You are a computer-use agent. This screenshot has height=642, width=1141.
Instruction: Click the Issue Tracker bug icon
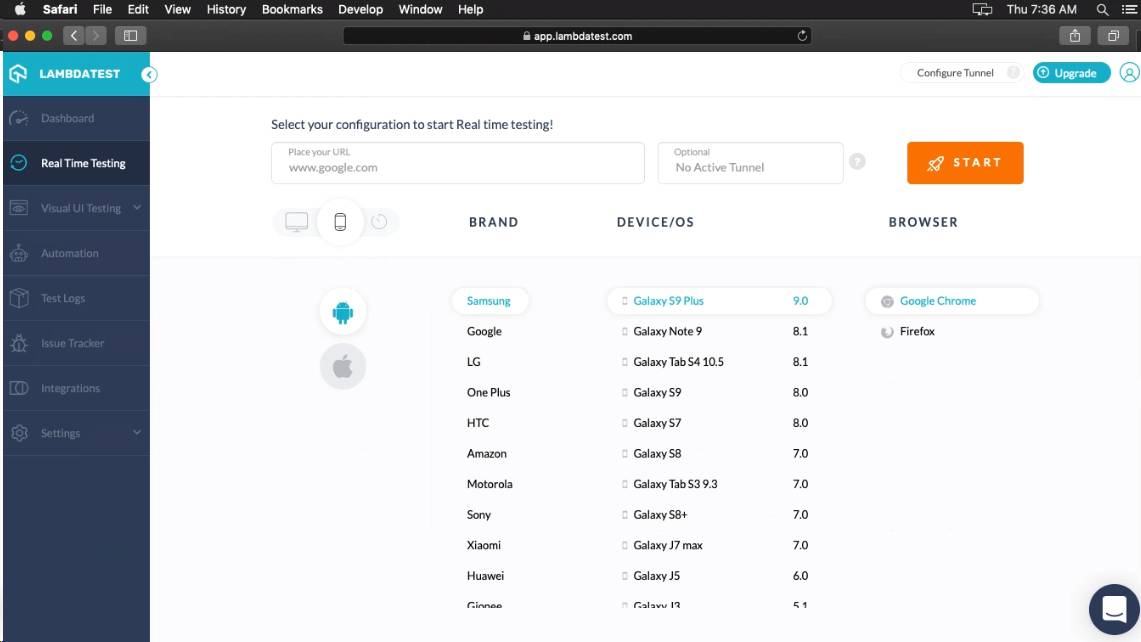[x=19, y=343]
